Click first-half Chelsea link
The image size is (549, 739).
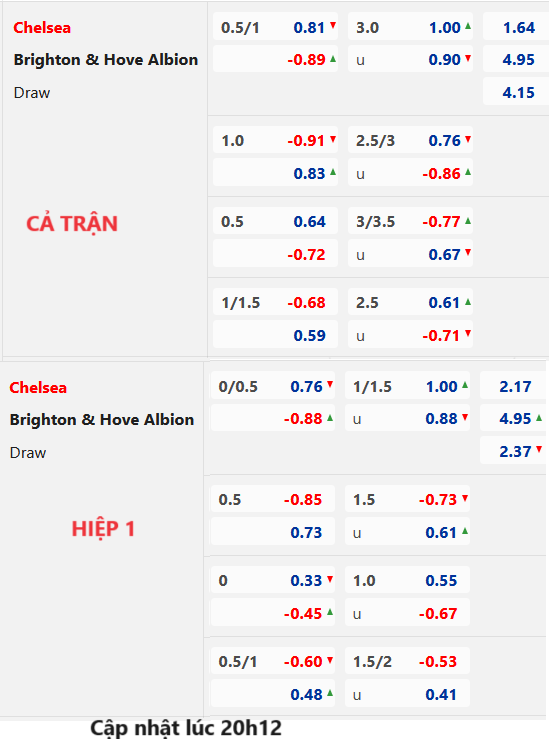38,388
